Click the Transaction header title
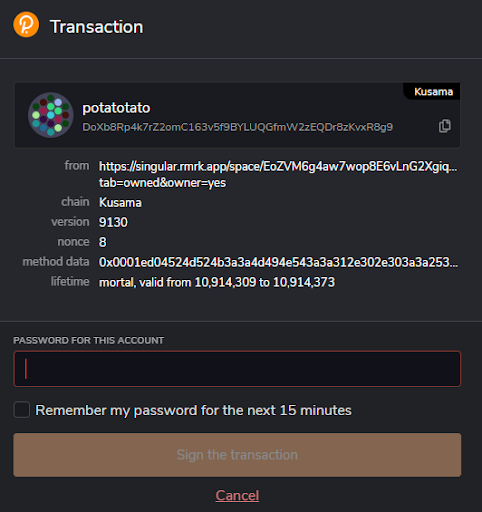 click(97, 27)
